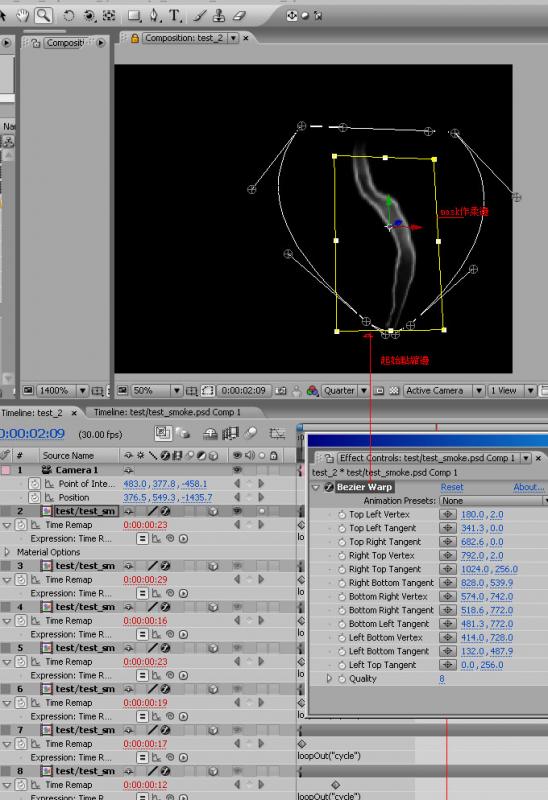Select the Type tool
548x800 pixels.
click(x=175, y=16)
